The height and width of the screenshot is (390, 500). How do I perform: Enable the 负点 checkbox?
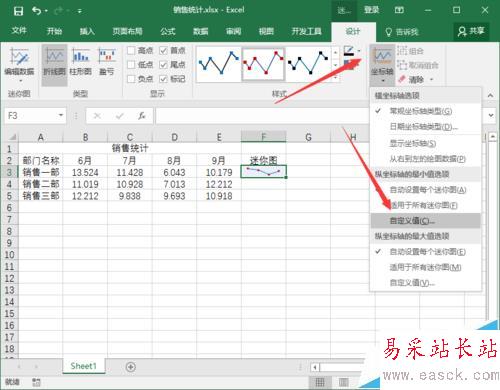coord(131,79)
